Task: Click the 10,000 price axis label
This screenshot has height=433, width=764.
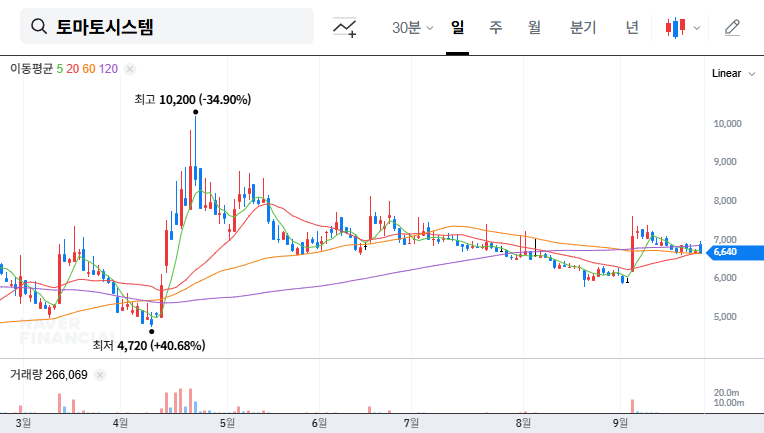Action: click(x=727, y=124)
